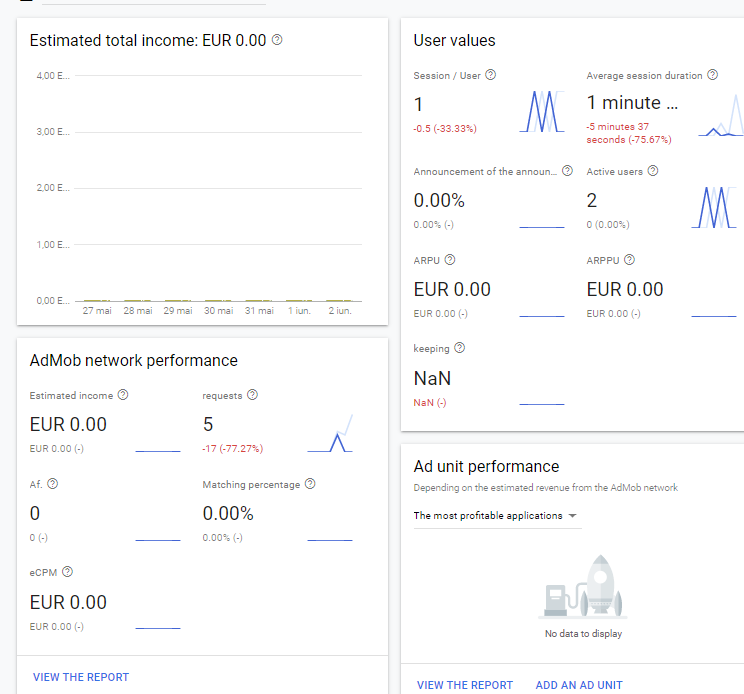Open Session / User help tooltip icon
This screenshot has width=744, height=694.
click(490, 75)
